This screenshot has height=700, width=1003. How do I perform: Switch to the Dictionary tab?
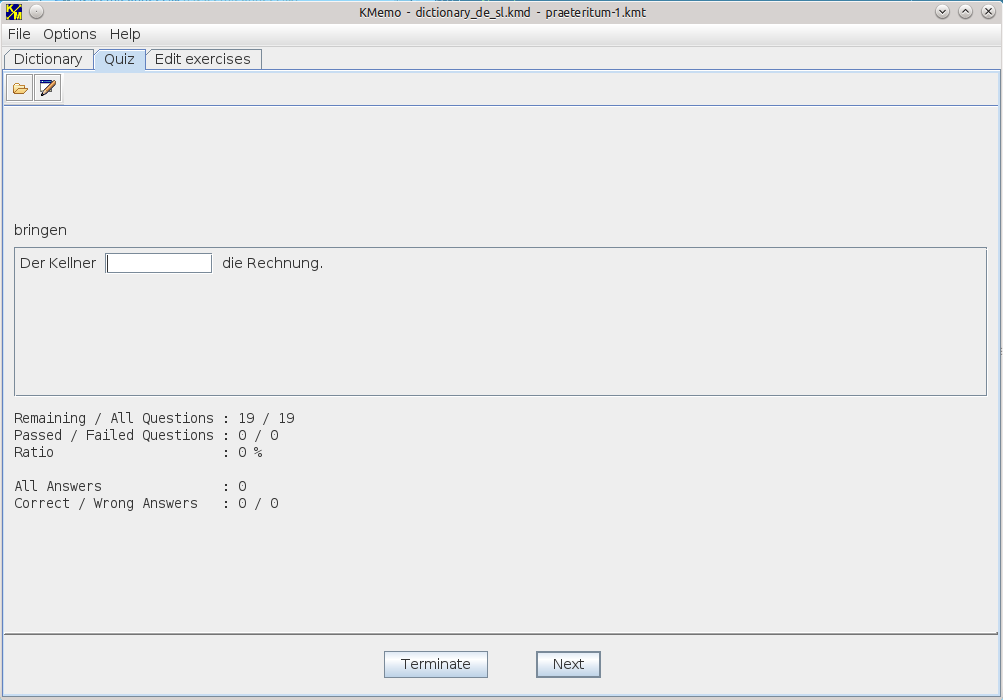point(49,59)
